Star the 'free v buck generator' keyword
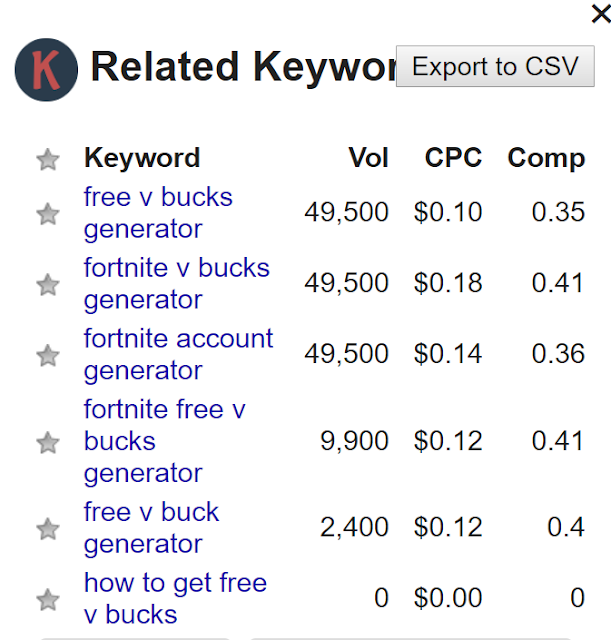This screenshot has width=611, height=640. (x=47, y=528)
